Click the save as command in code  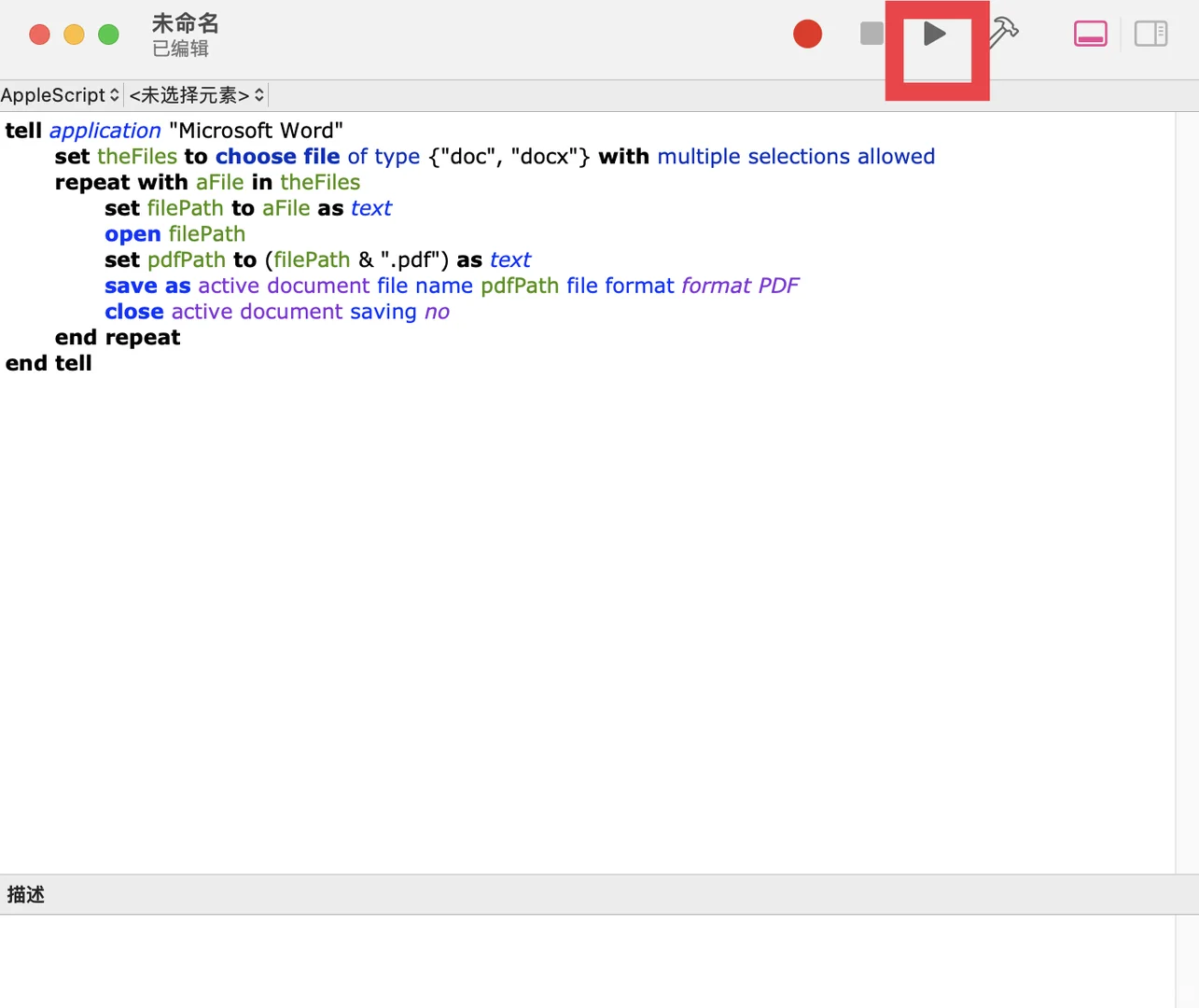point(146,285)
